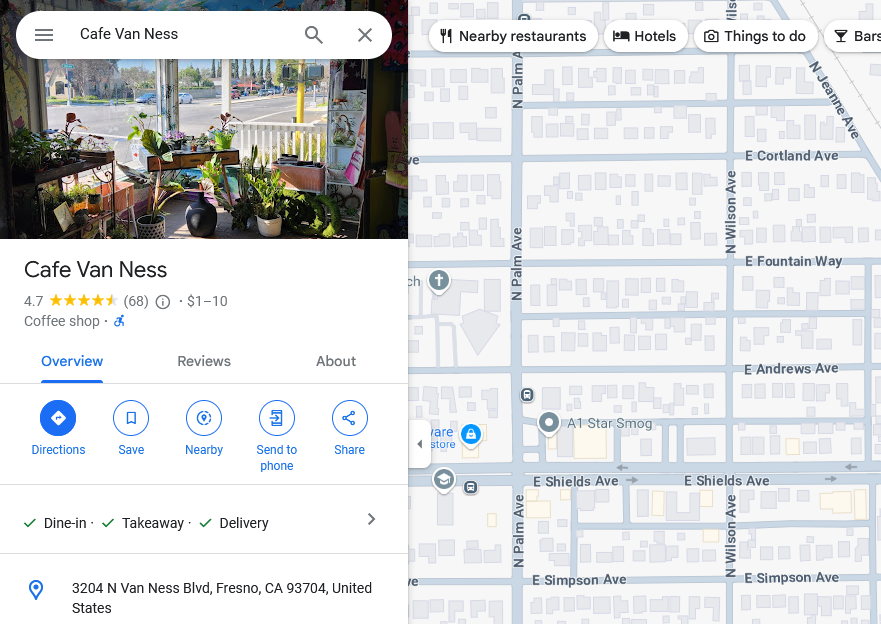Click the wheelchair accessibility icon
Screen dimensions: 881x624
pos(120,321)
